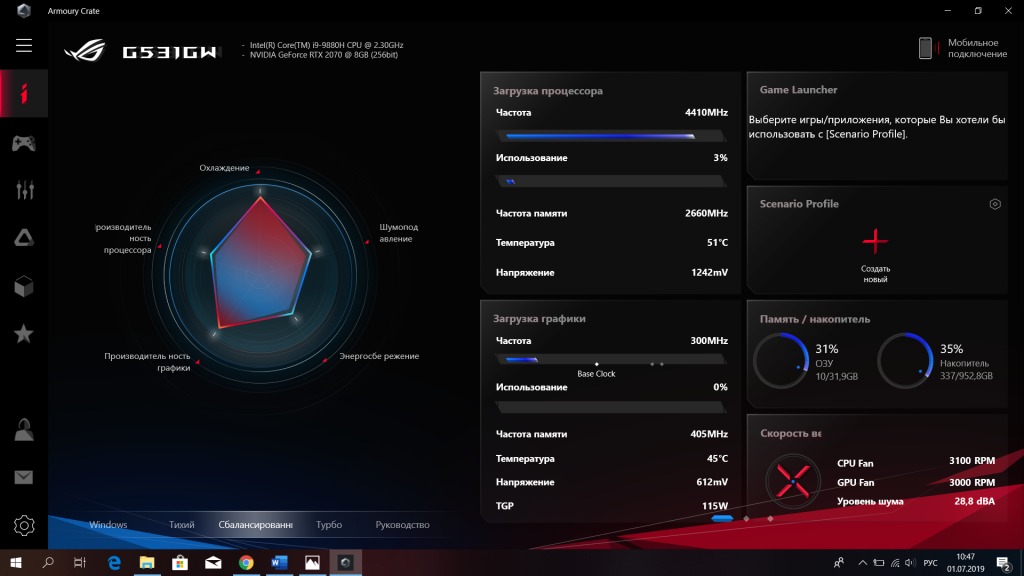Image resolution: width=1024 pixels, height=576 pixels.
Task: Select the Тихий (Silent) mode
Action: 182,525
